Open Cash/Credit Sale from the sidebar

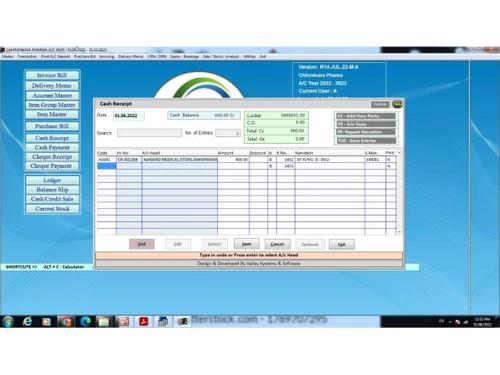[x=52, y=199]
